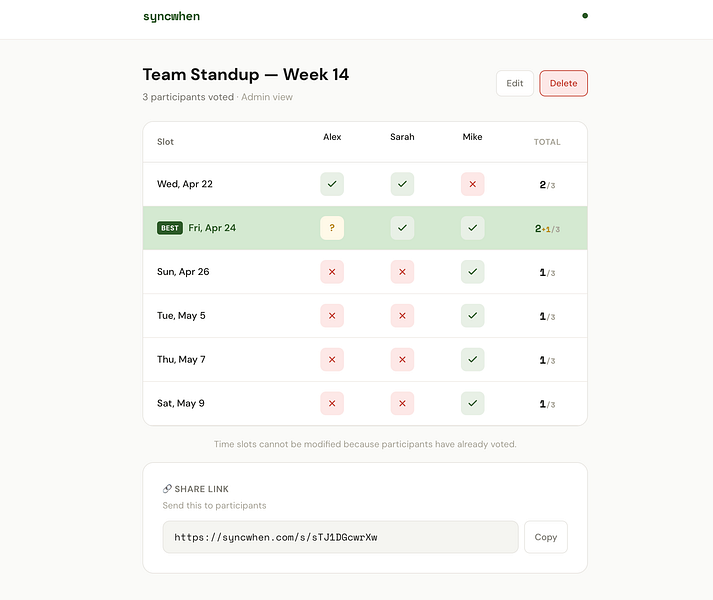Click Sarah's checkmark for Fri, Apr 24

[x=402, y=228]
